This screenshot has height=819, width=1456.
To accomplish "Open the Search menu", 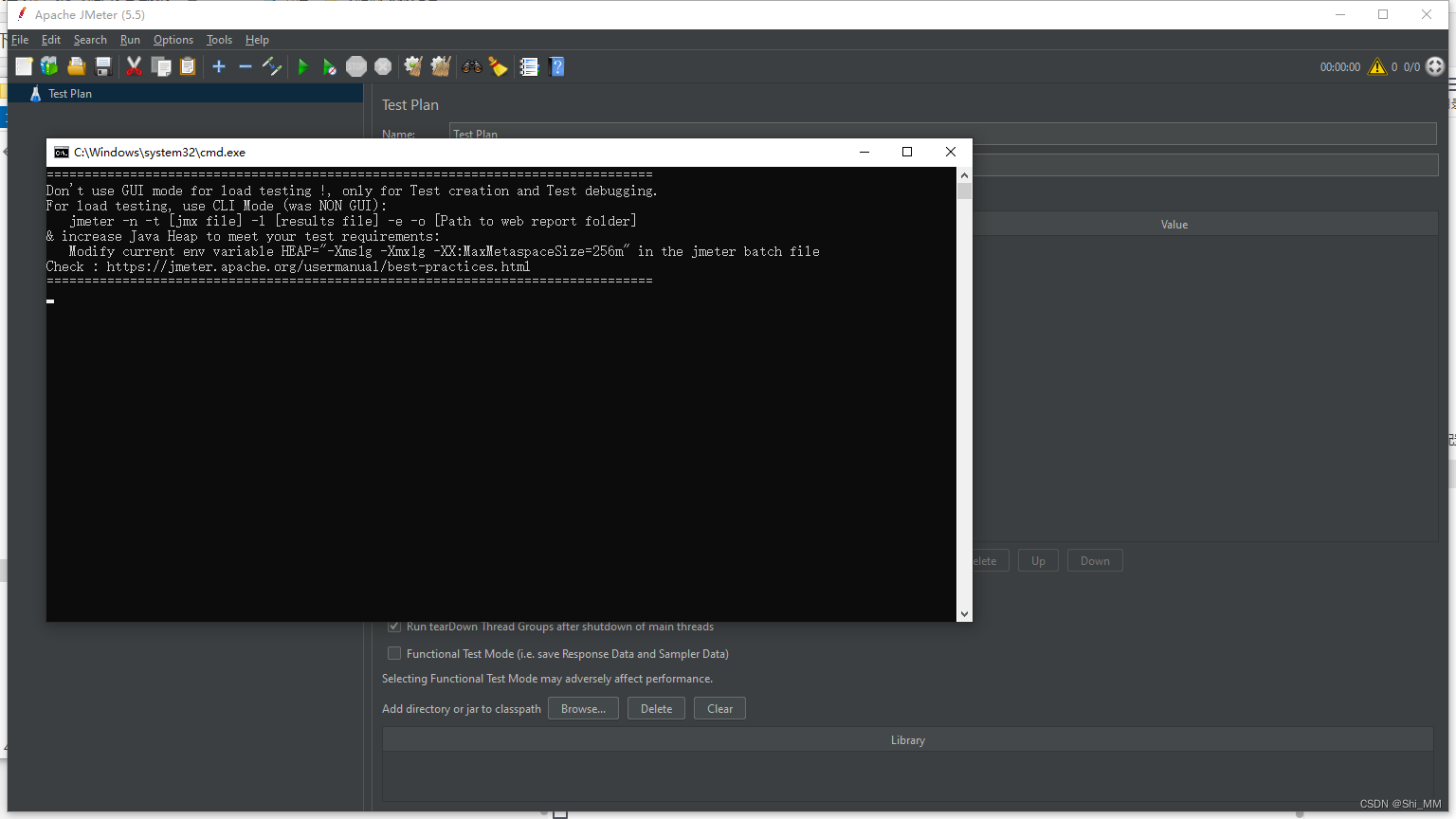I will pos(90,40).
